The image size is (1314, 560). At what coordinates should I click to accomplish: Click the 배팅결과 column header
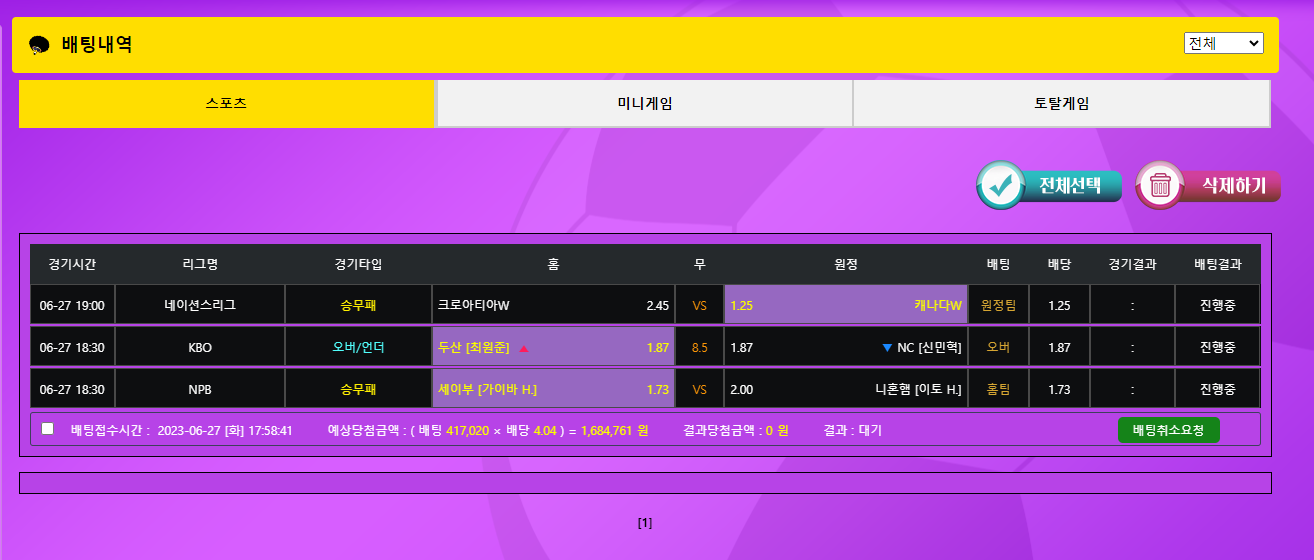pos(1217,265)
